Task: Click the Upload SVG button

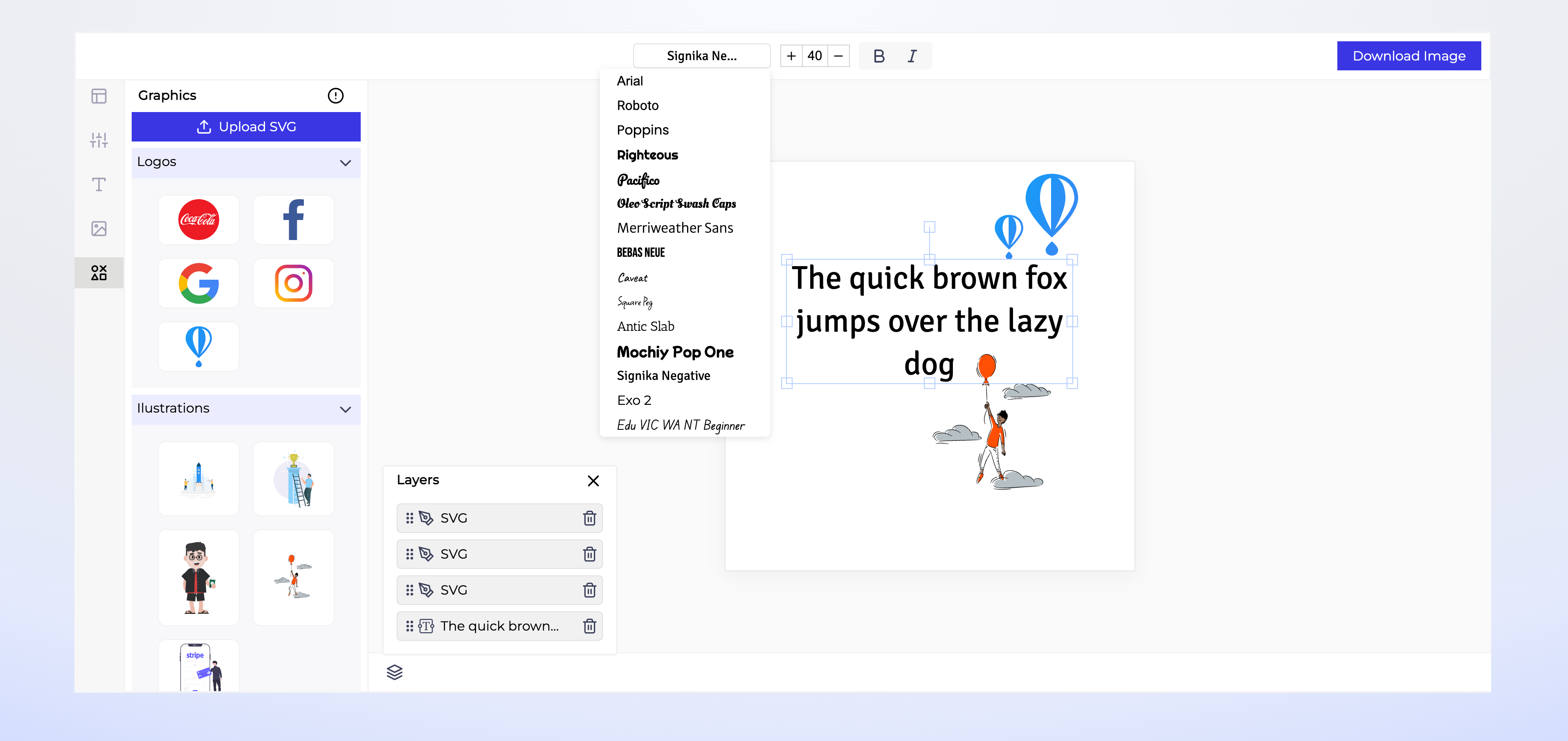Action: 246,126
